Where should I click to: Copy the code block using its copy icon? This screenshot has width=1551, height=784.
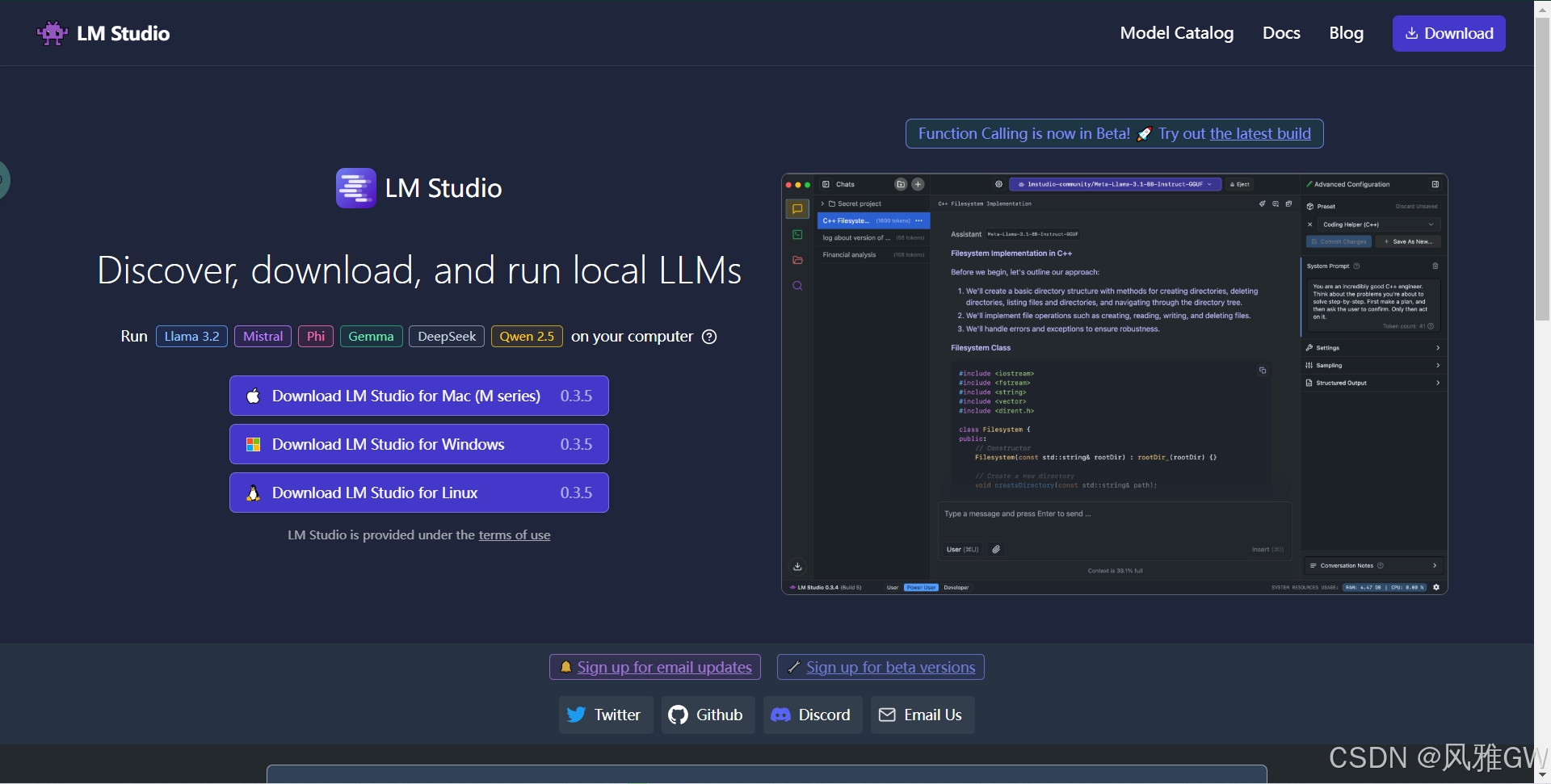[1263, 370]
